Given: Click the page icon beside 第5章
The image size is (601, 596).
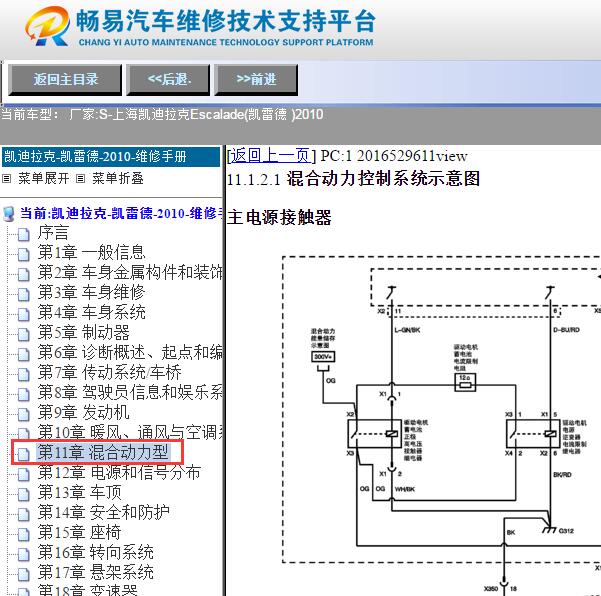Looking at the screenshot, I should click(x=23, y=334).
